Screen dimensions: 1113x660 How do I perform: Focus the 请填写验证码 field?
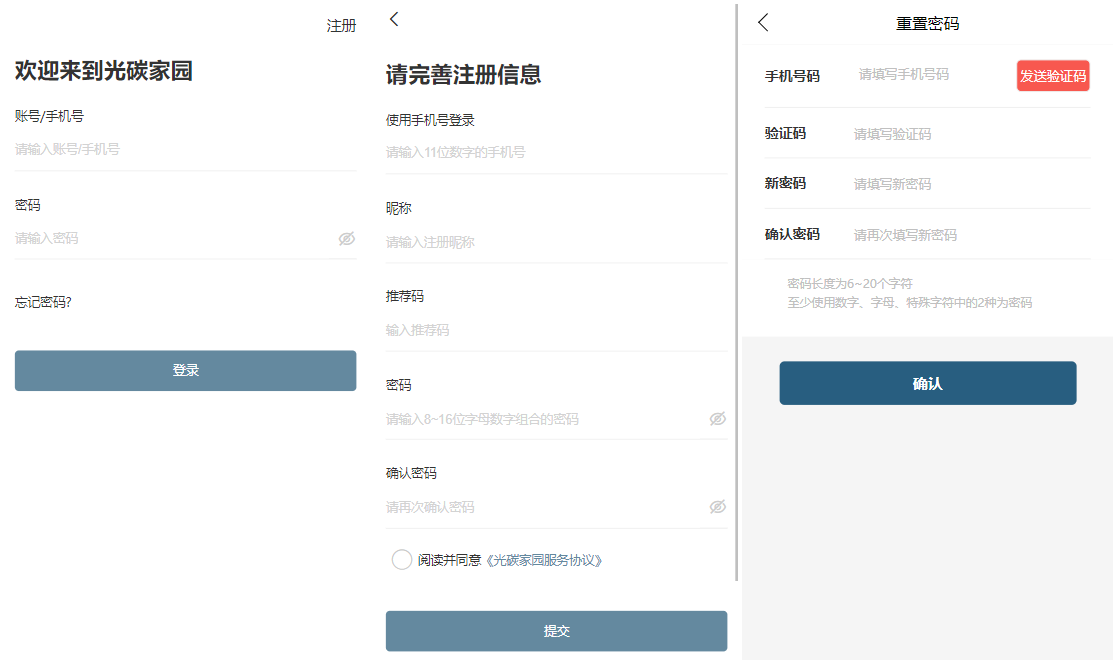pyautogui.click(x=971, y=134)
